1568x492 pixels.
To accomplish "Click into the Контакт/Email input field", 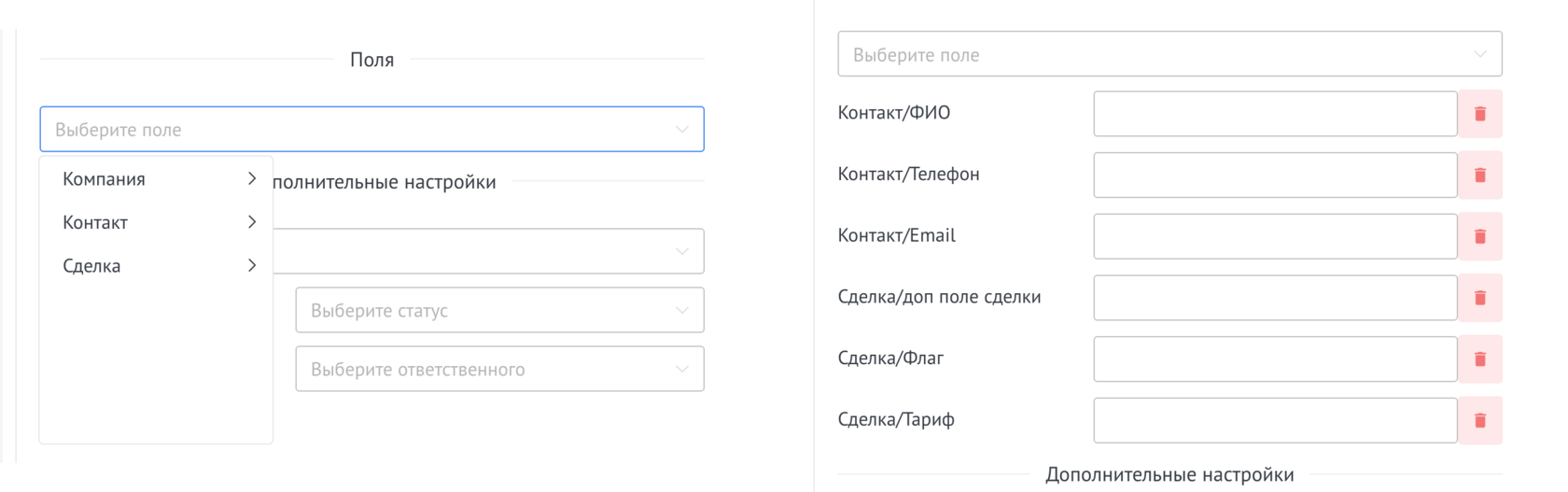I will (1274, 237).
